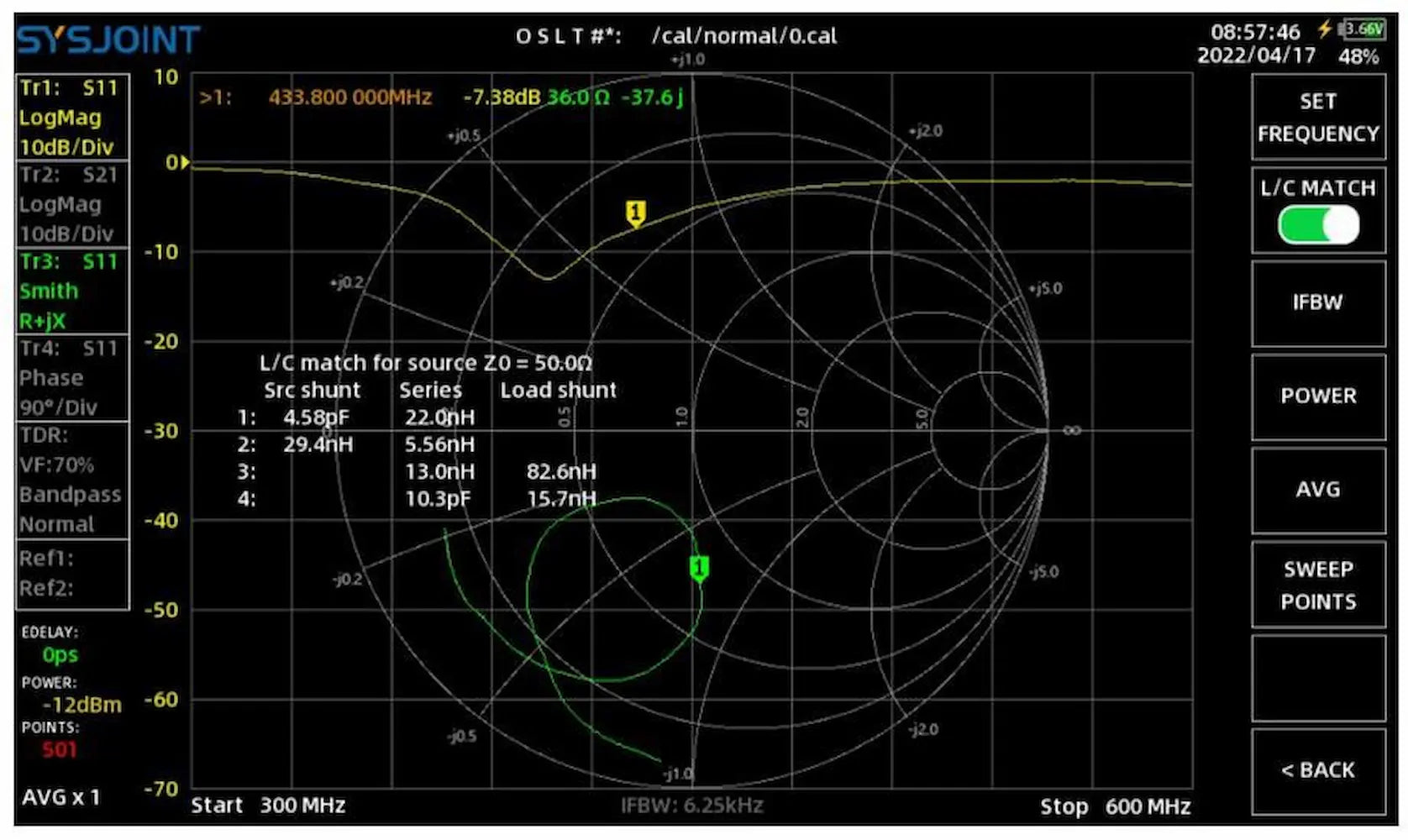The image size is (1408, 840).
Task: Tap the IFBW: 6.25kHz readout
Action: [691, 806]
